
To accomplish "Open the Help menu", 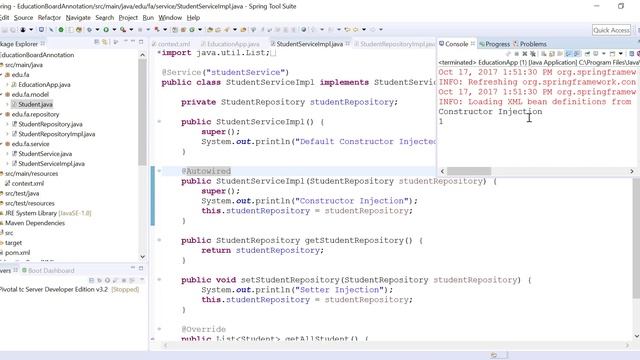I will 193,18.
